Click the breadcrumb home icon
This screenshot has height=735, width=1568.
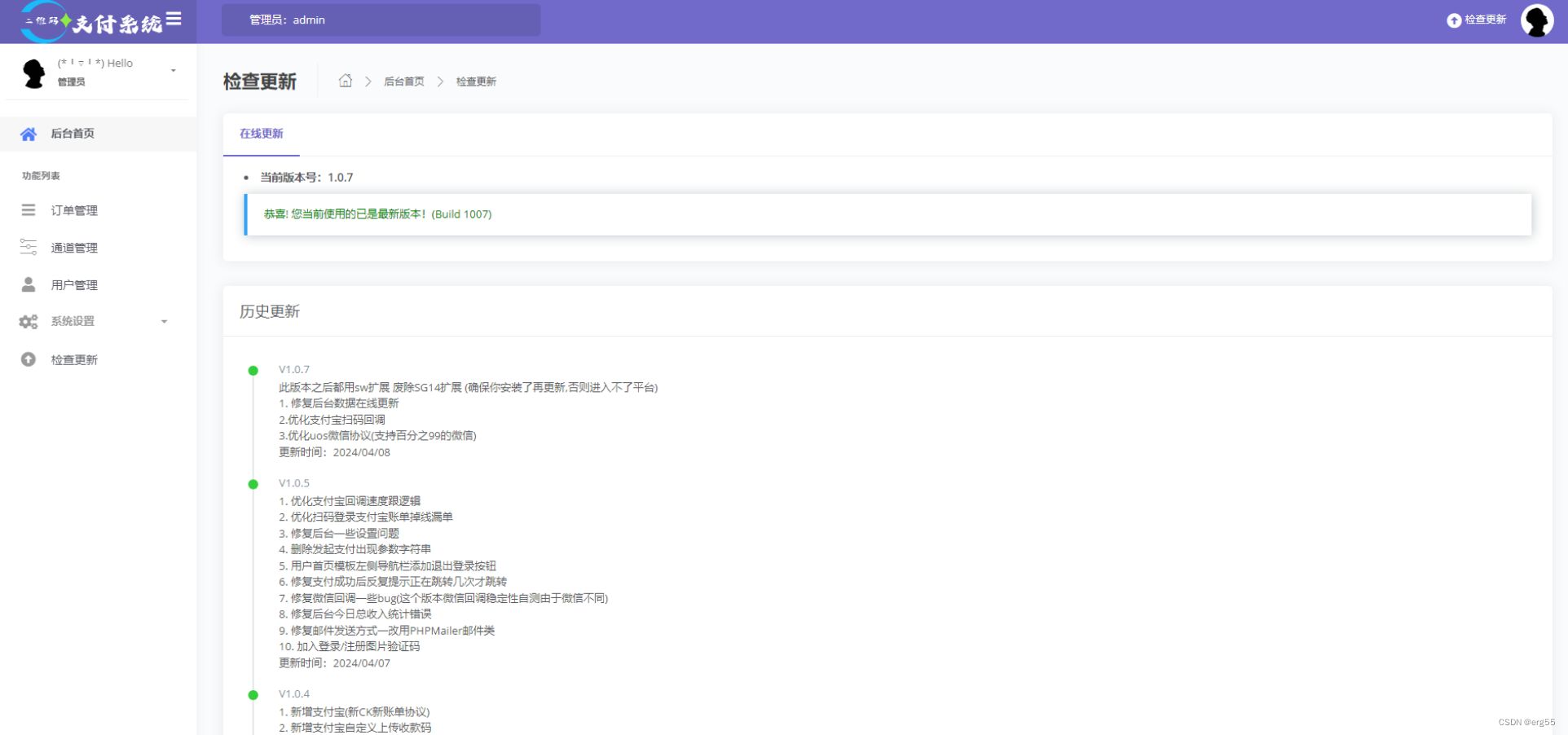click(346, 81)
